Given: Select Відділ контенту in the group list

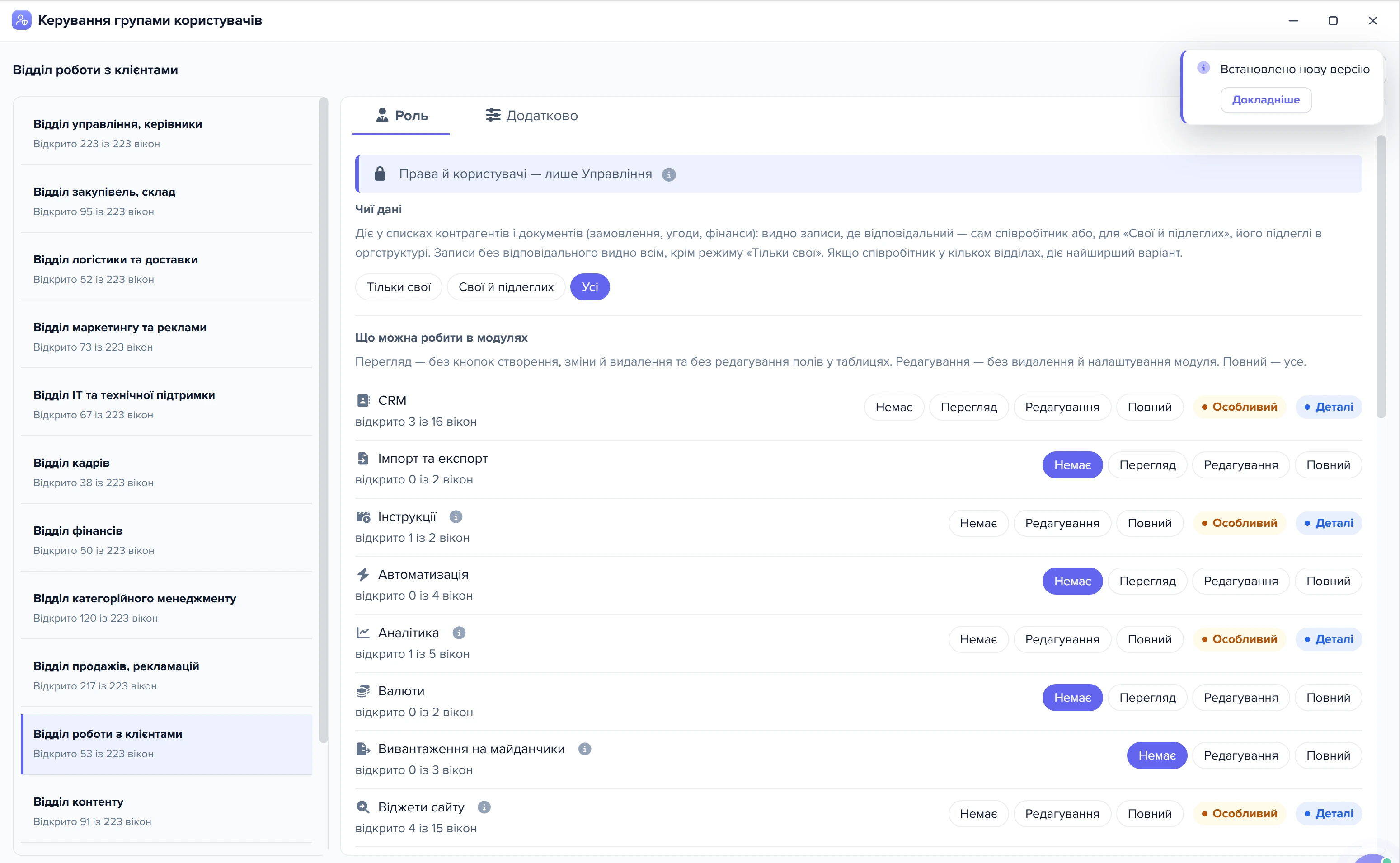Looking at the screenshot, I should (167, 811).
